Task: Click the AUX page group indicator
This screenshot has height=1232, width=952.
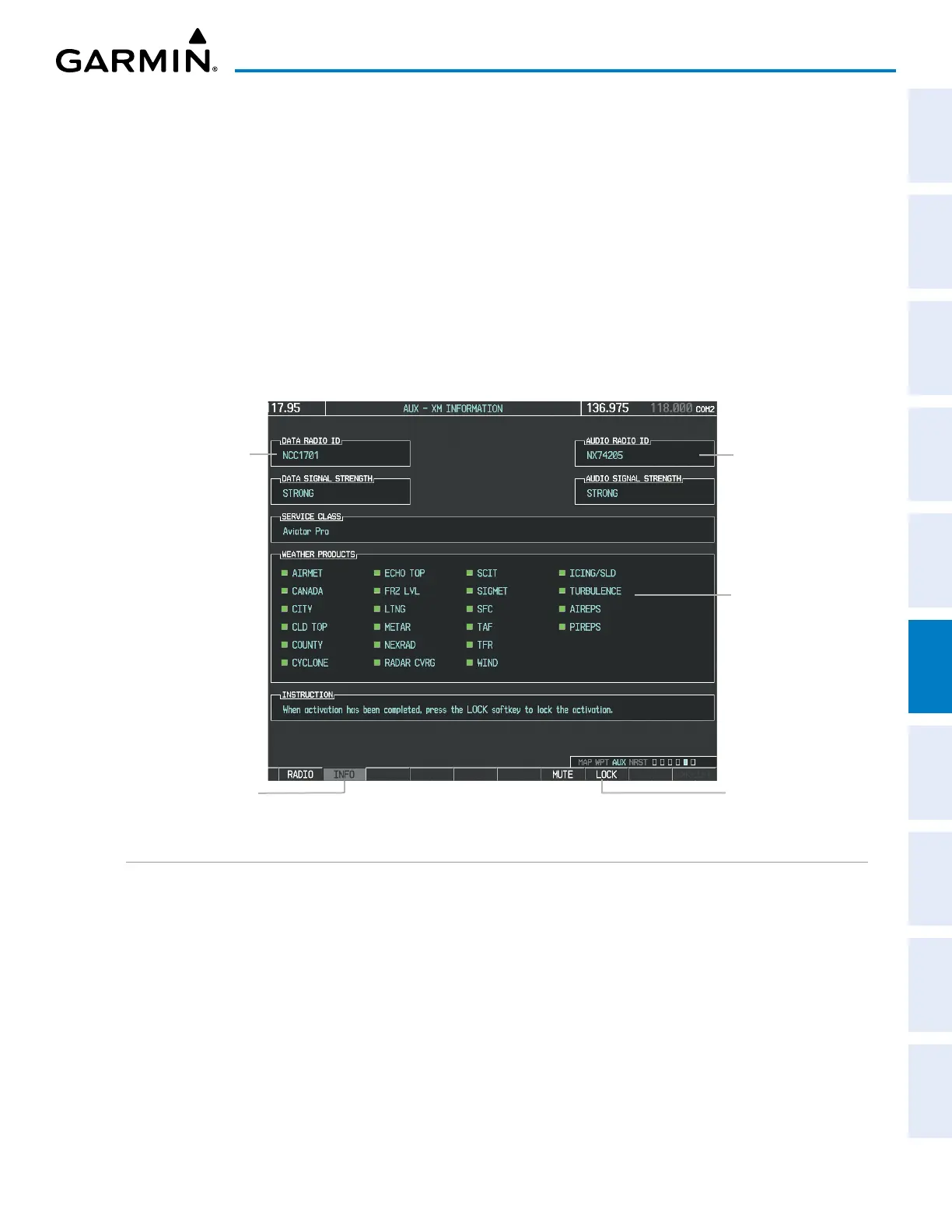Action: 619,762
